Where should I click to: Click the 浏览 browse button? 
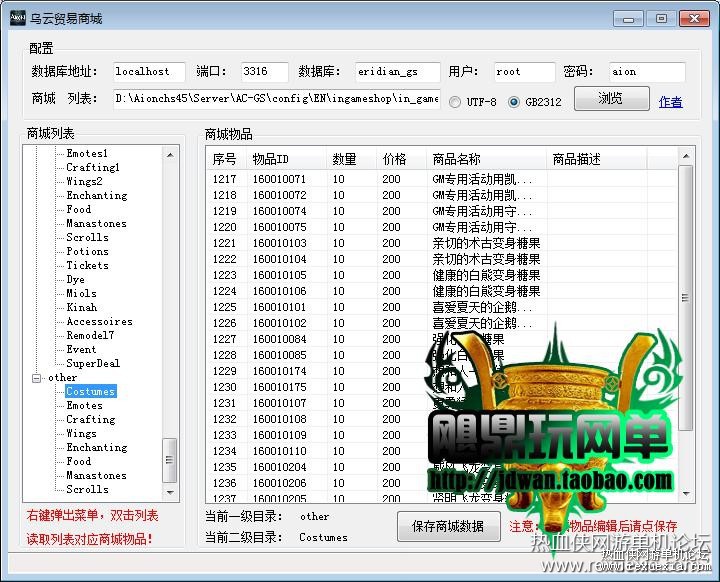point(612,98)
